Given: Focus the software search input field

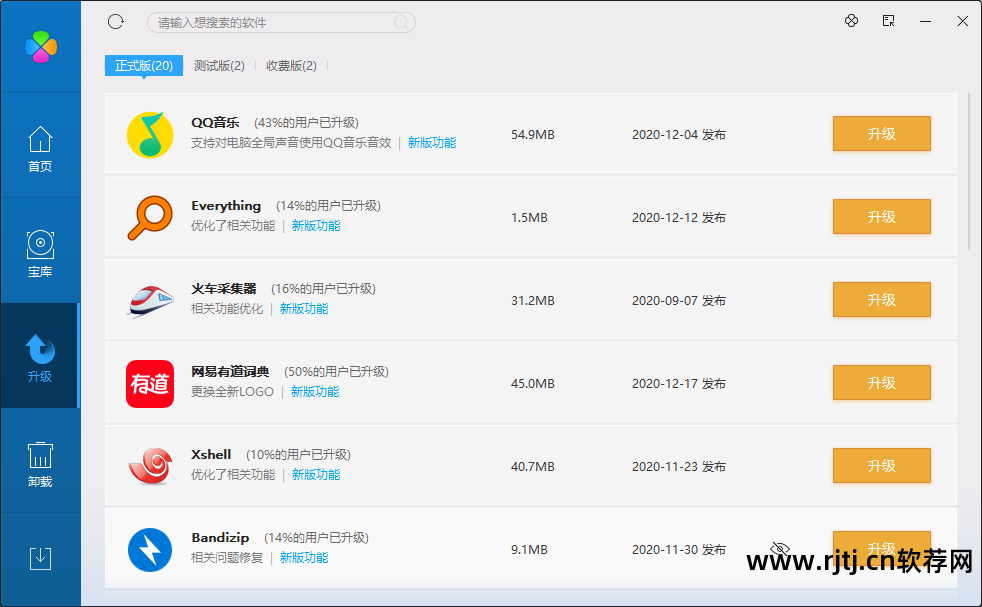Looking at the screenshot, I should click(x=281, y=23).
